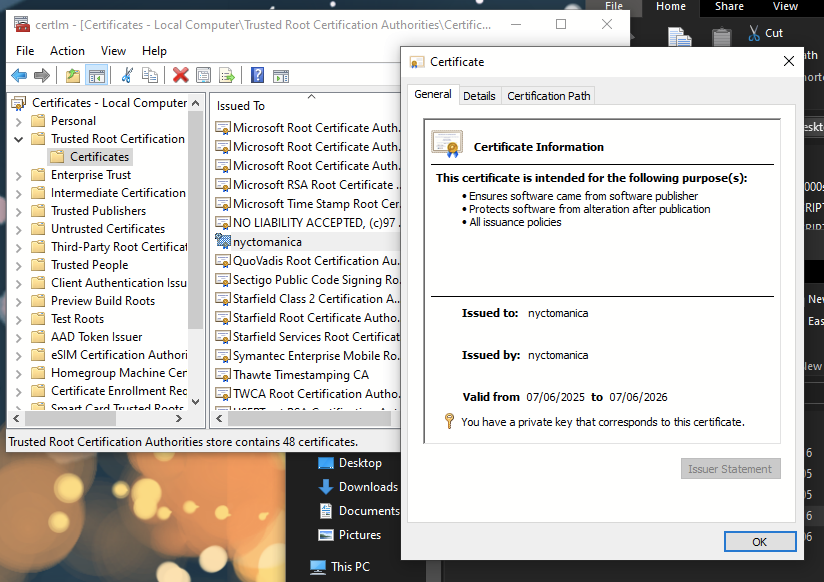This screenshot has height=582, width=824.
Task: Select the Third-Party Root Certification folder
Action: (x=109, y=247)
